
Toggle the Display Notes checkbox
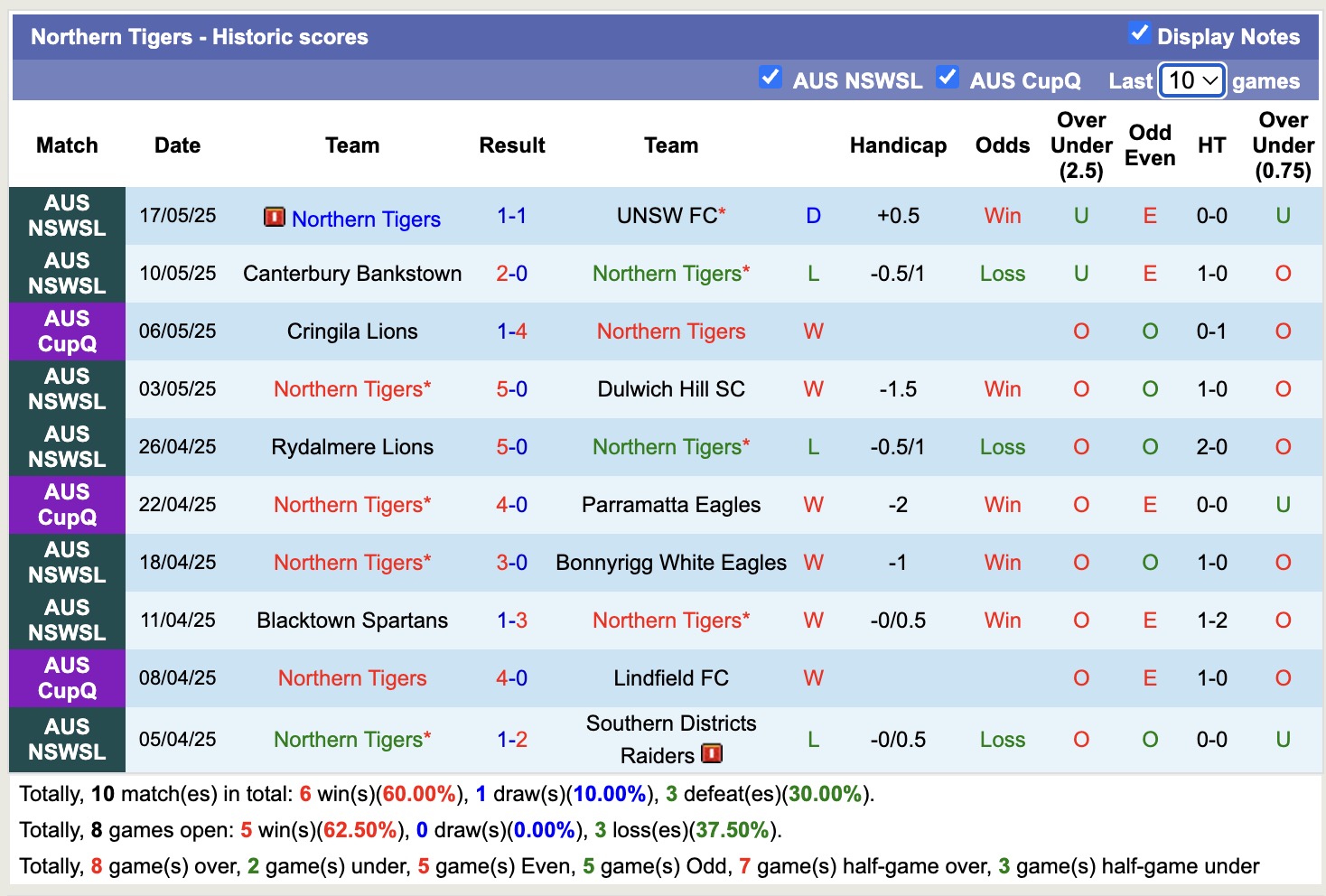(x=1139, y=34)
